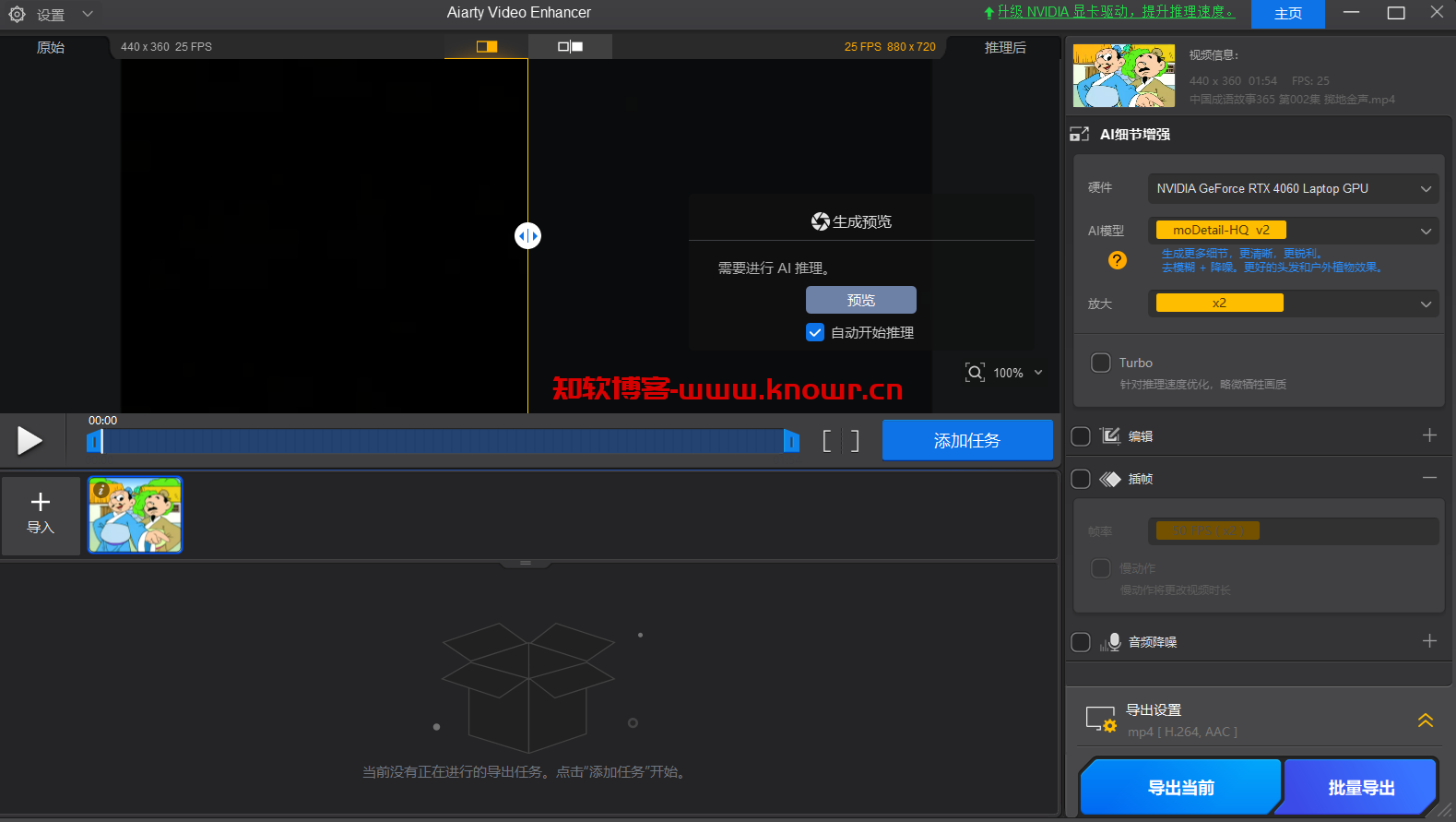Click the 25 FPS 880 x 720 output info
This screenshot has width=1456, height=822.
click(x=890, y=47)
